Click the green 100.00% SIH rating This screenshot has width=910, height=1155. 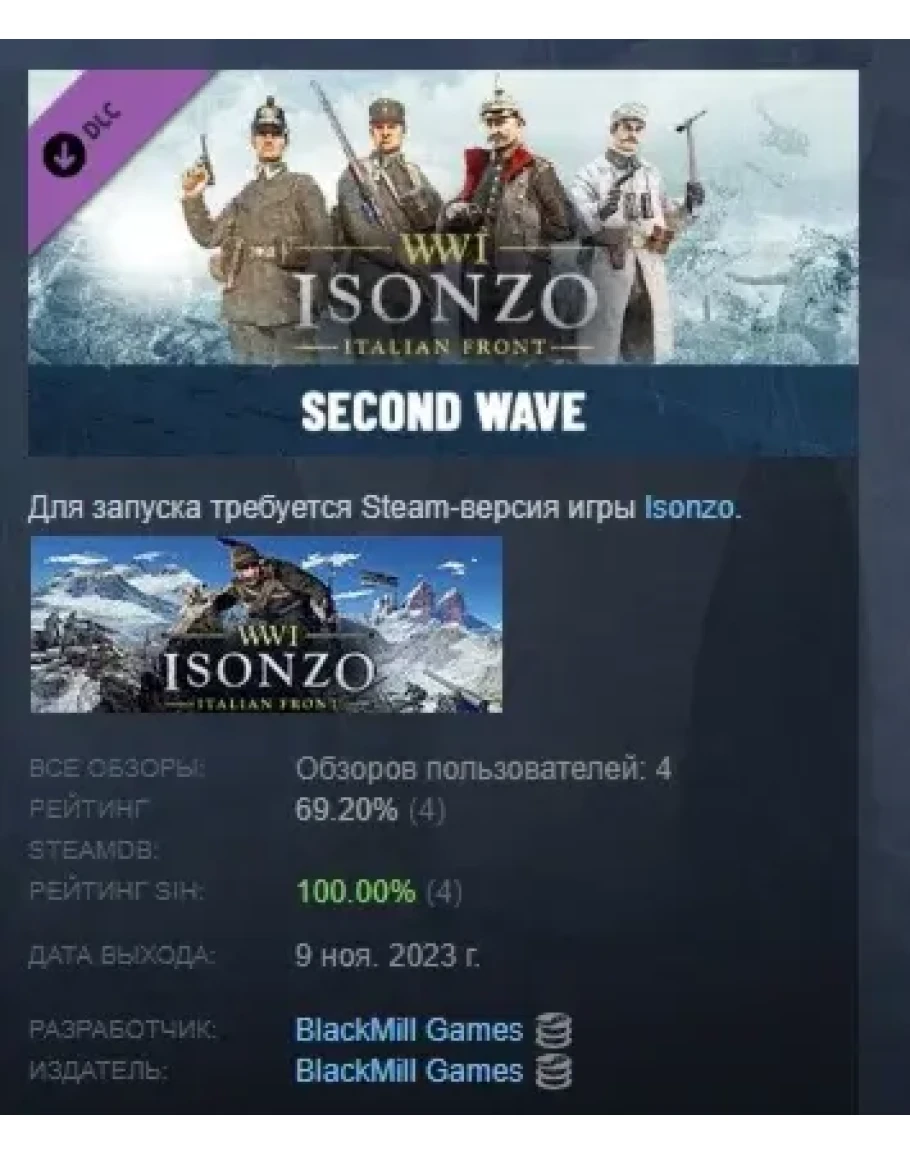point(355,892)
